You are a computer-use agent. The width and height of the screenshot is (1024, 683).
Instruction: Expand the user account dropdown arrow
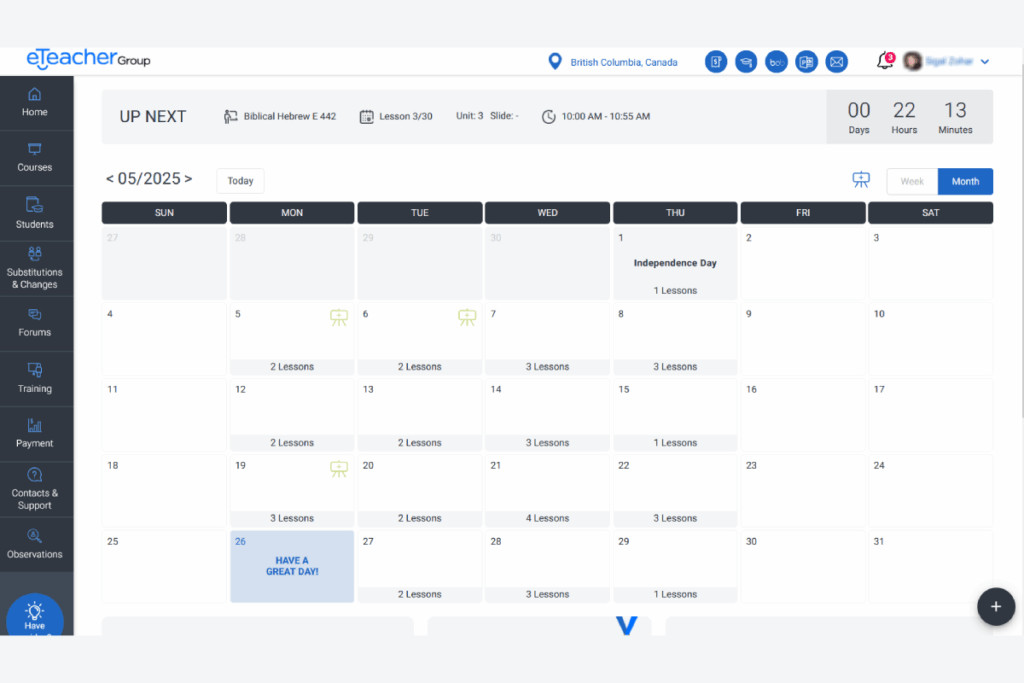[985, 61]
